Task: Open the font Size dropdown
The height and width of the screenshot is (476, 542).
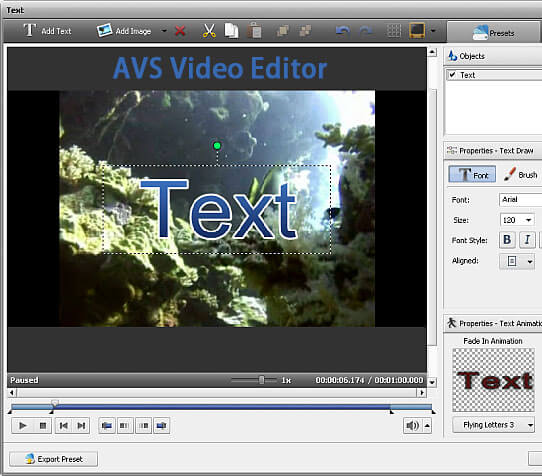Action: 528,220
